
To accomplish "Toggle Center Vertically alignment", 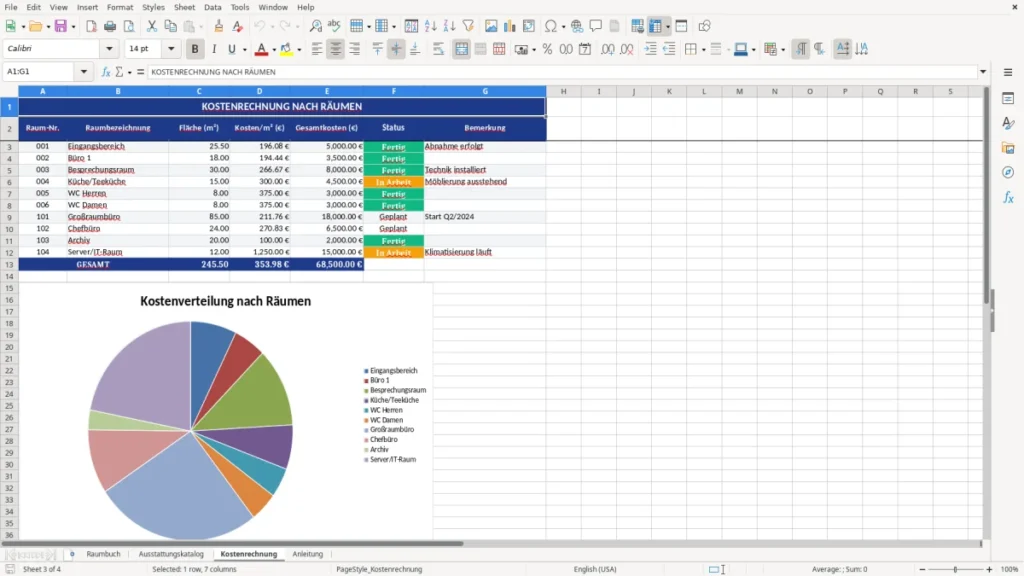I will coord(396,49).
